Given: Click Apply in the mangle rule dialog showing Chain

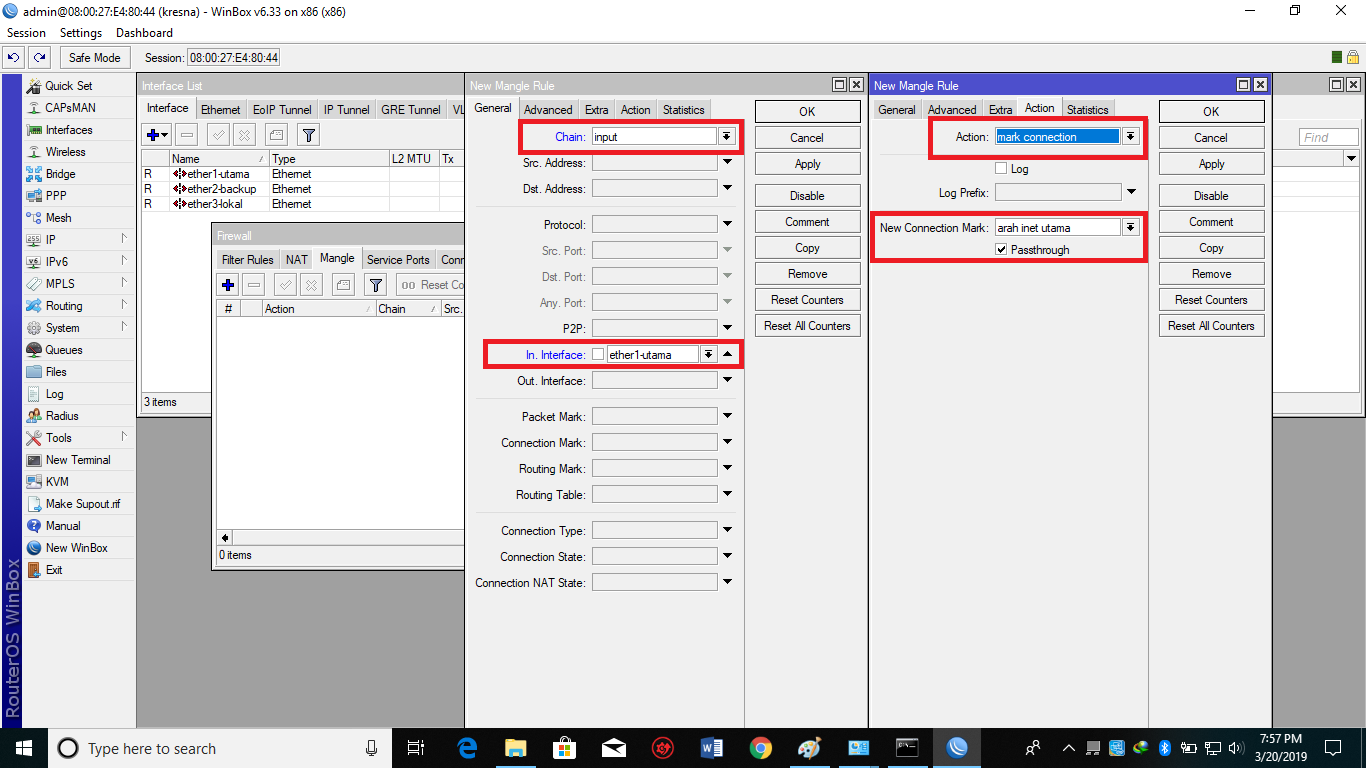Looking at the screenshot, I should (807, 164).
